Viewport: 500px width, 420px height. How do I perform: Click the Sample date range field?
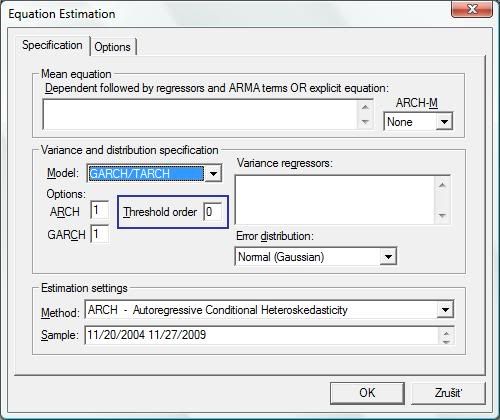click(x=262, y=335)
